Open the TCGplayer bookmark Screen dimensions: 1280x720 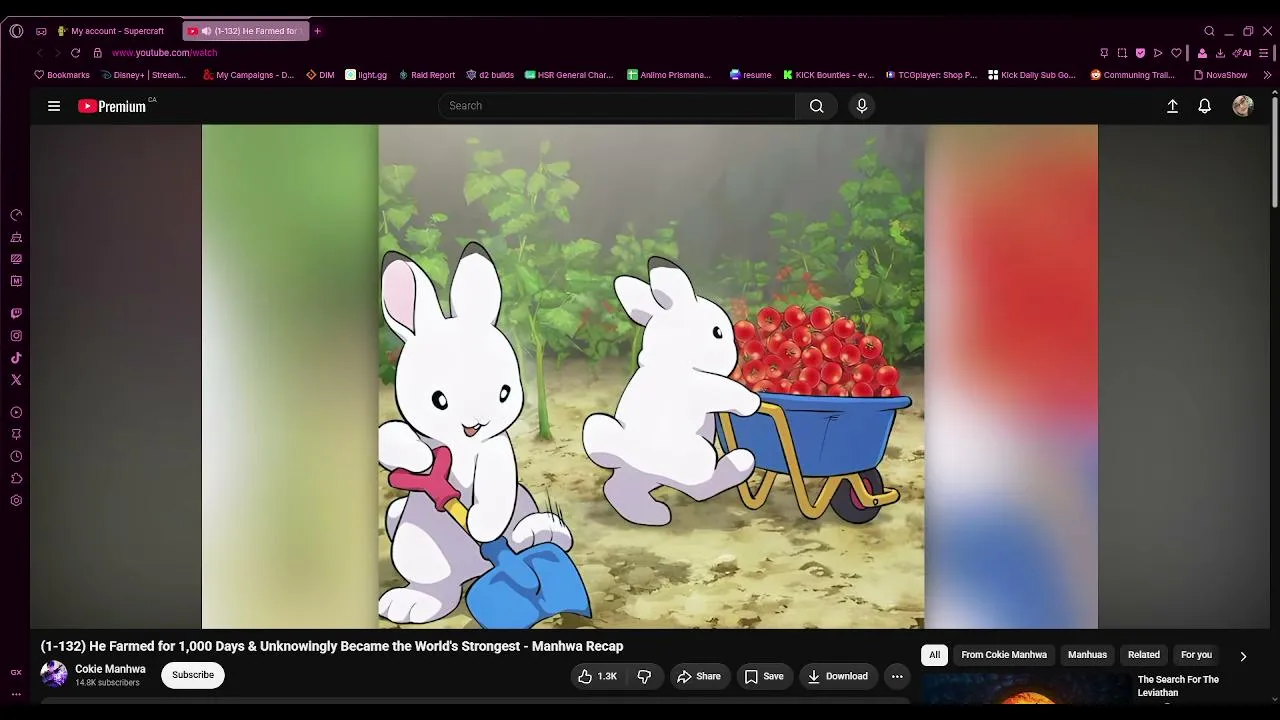[x=931, y=75]
